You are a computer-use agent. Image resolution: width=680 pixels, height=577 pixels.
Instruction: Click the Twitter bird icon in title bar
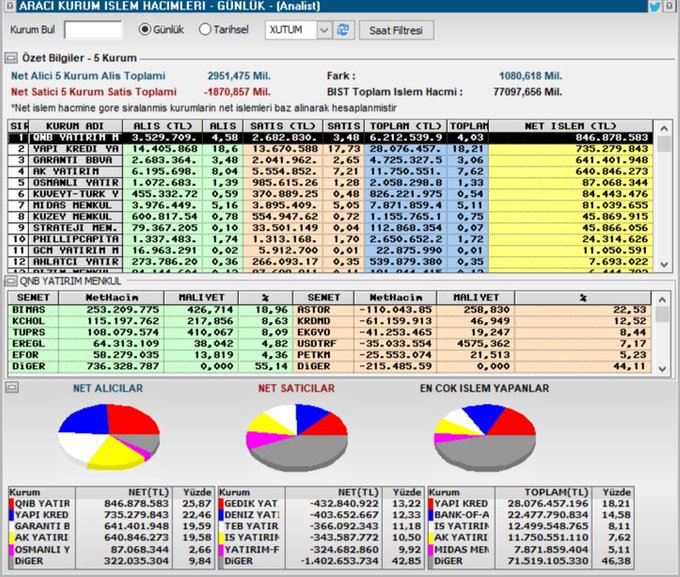pos(654,6)
